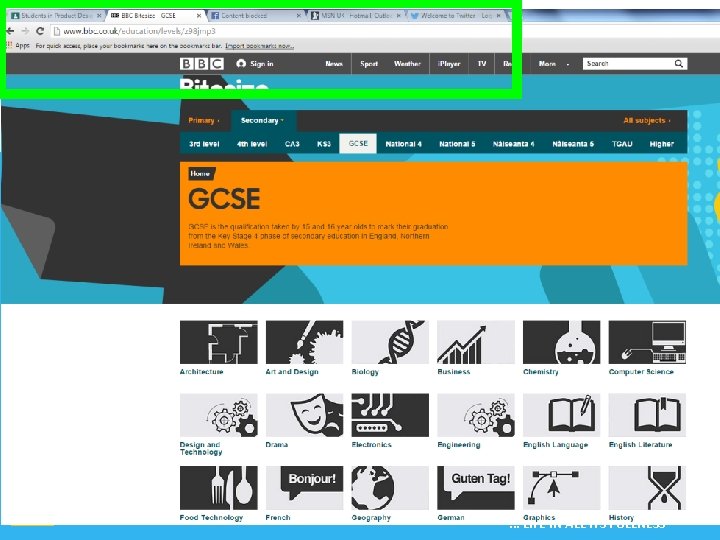The width and height of the screenshot is (720, 540).
Task: Click the Home breadcrumb button
Action: (201, 174)
